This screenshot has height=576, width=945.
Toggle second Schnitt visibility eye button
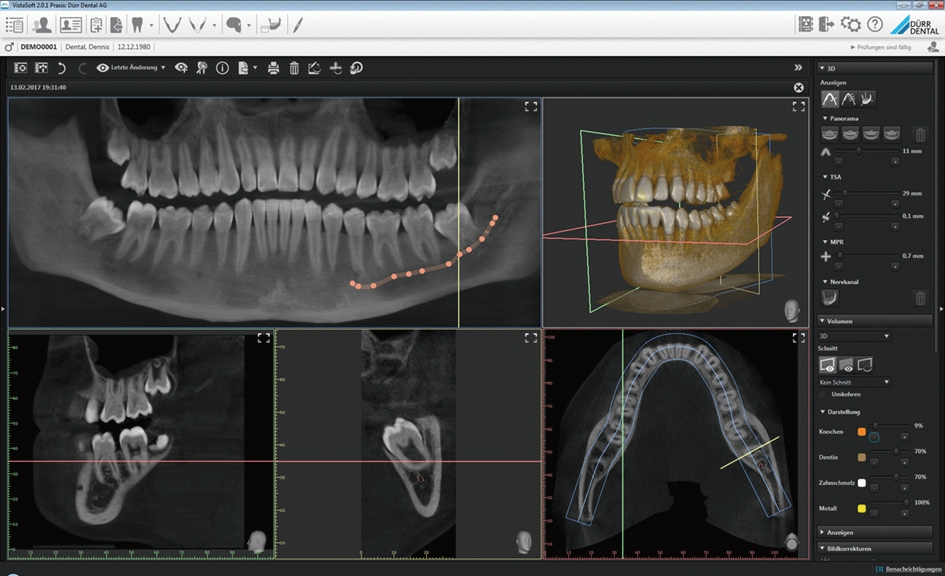846,365
